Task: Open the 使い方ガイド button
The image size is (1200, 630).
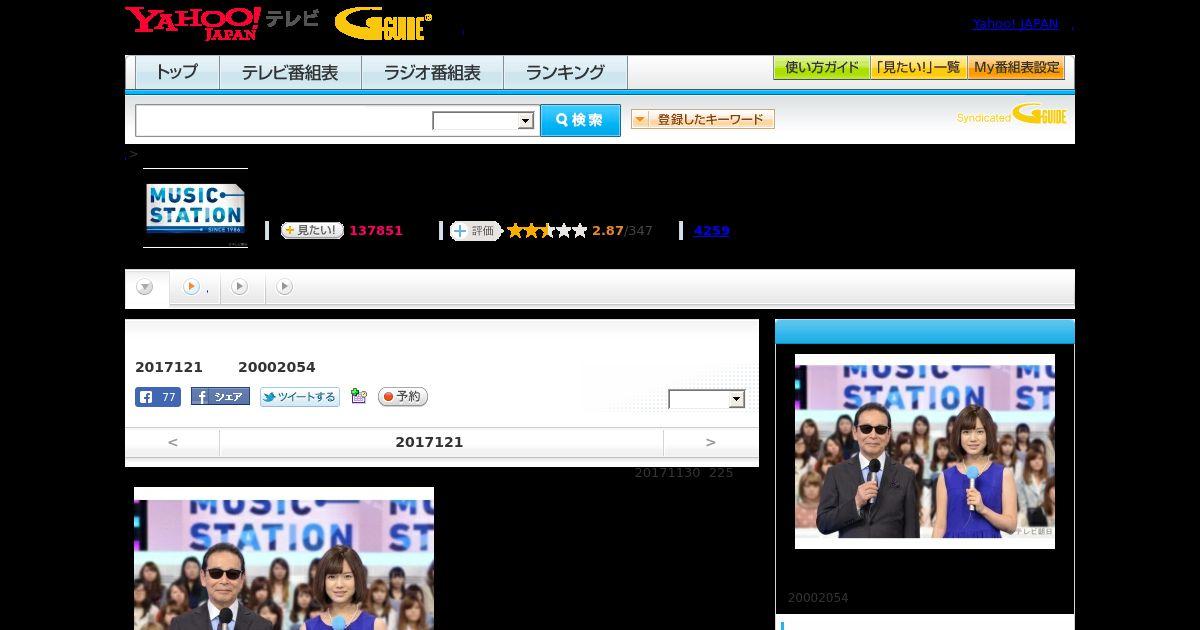Action: point(821,68)
